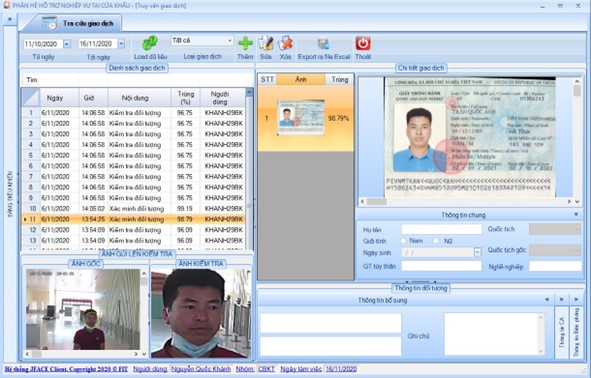Click the Sửa edit icon

coord(266,43)
